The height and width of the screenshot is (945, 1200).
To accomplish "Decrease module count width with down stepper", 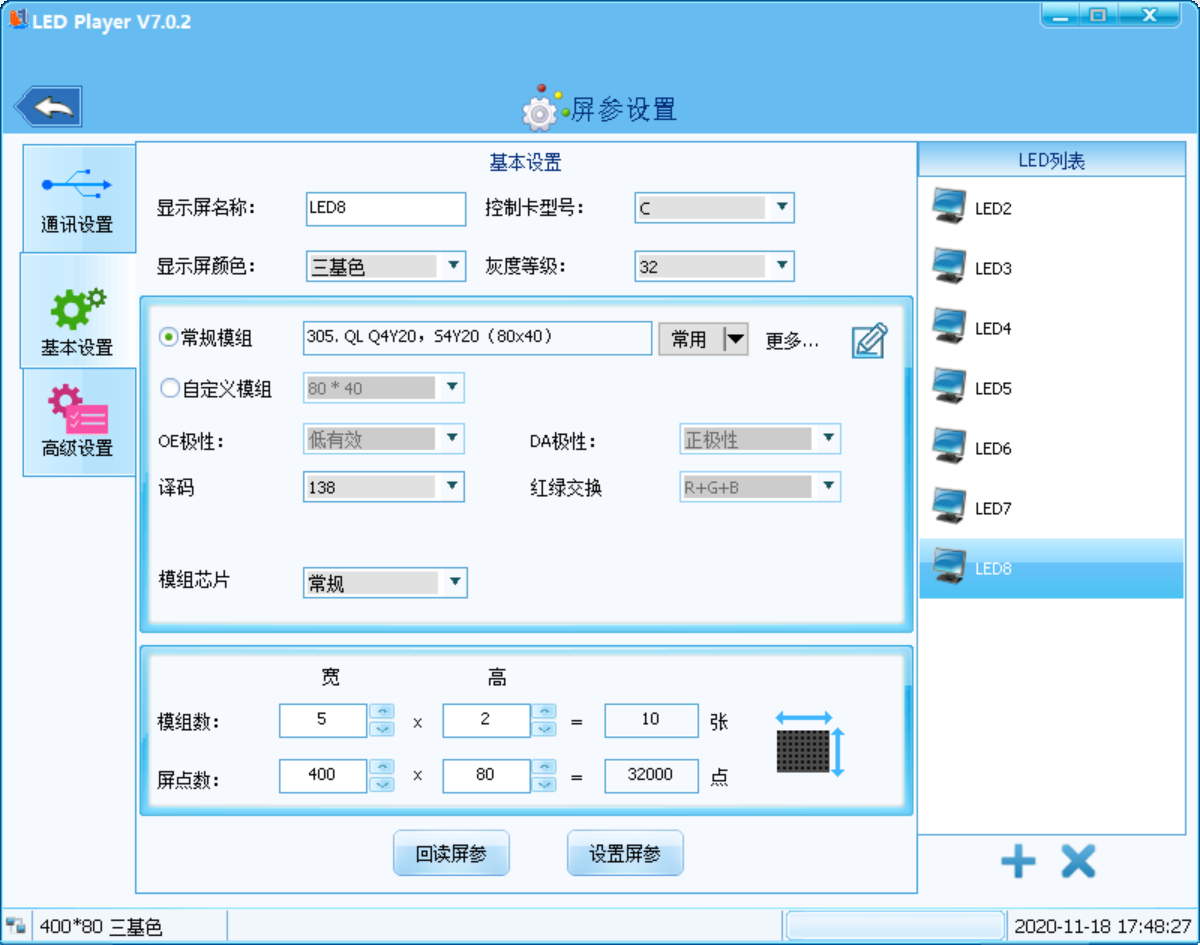I will pos(381,729).
